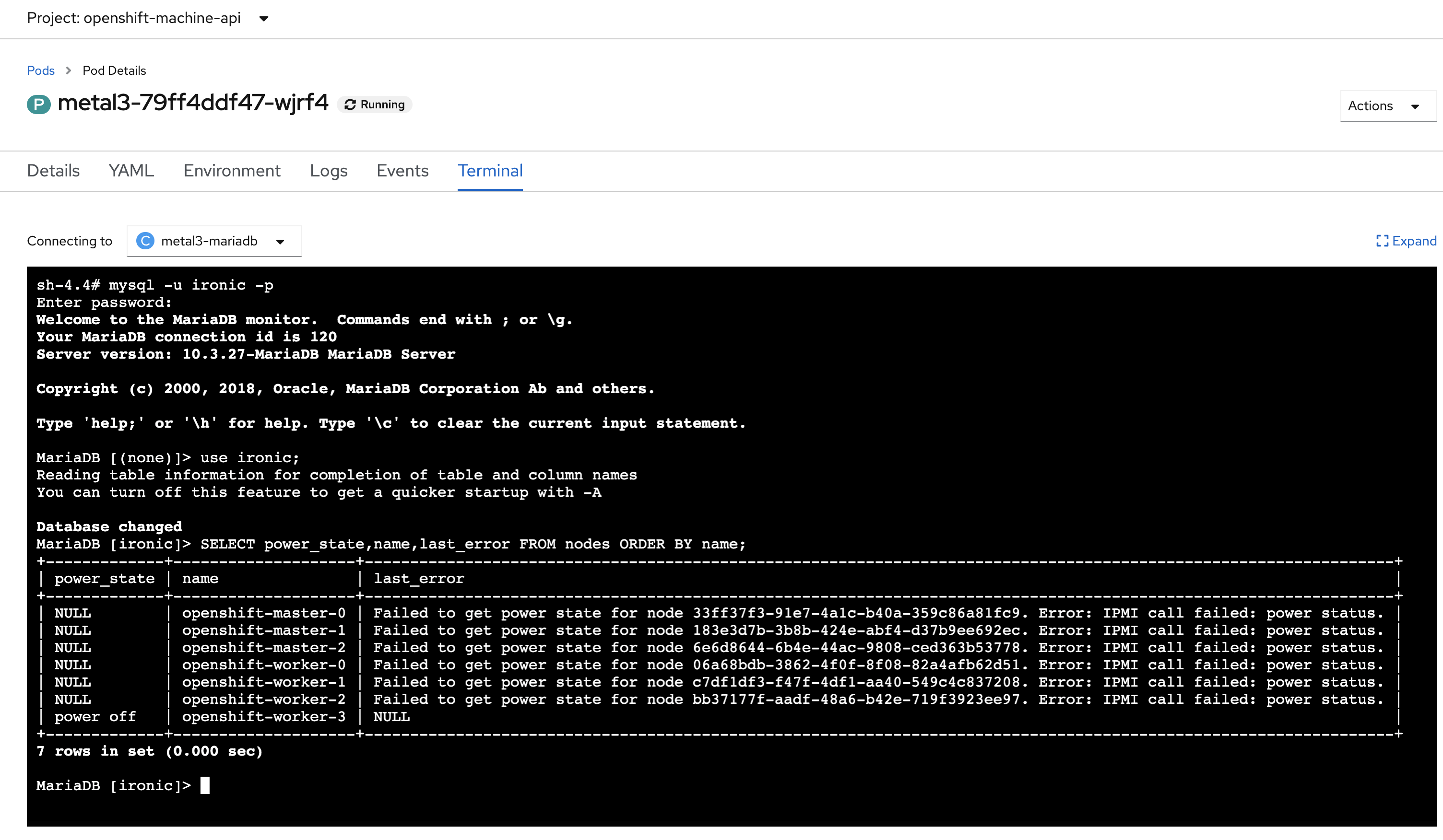The height and width of the screenshot is (840, 1443).
Task: Click the Running status sync icon
Action: [x=350, y=105]
